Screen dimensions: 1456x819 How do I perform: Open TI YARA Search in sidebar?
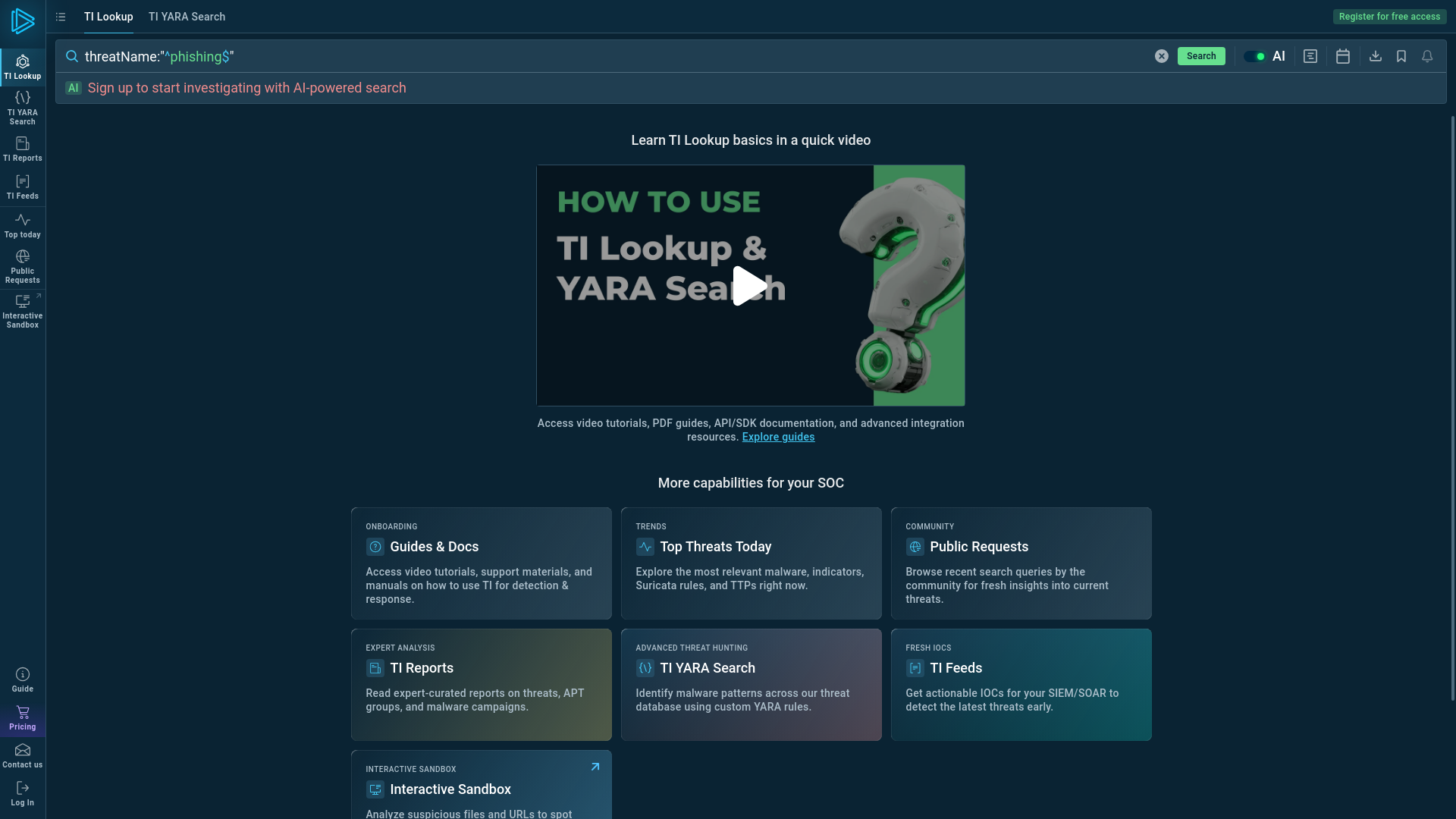(x=23, y=108)
